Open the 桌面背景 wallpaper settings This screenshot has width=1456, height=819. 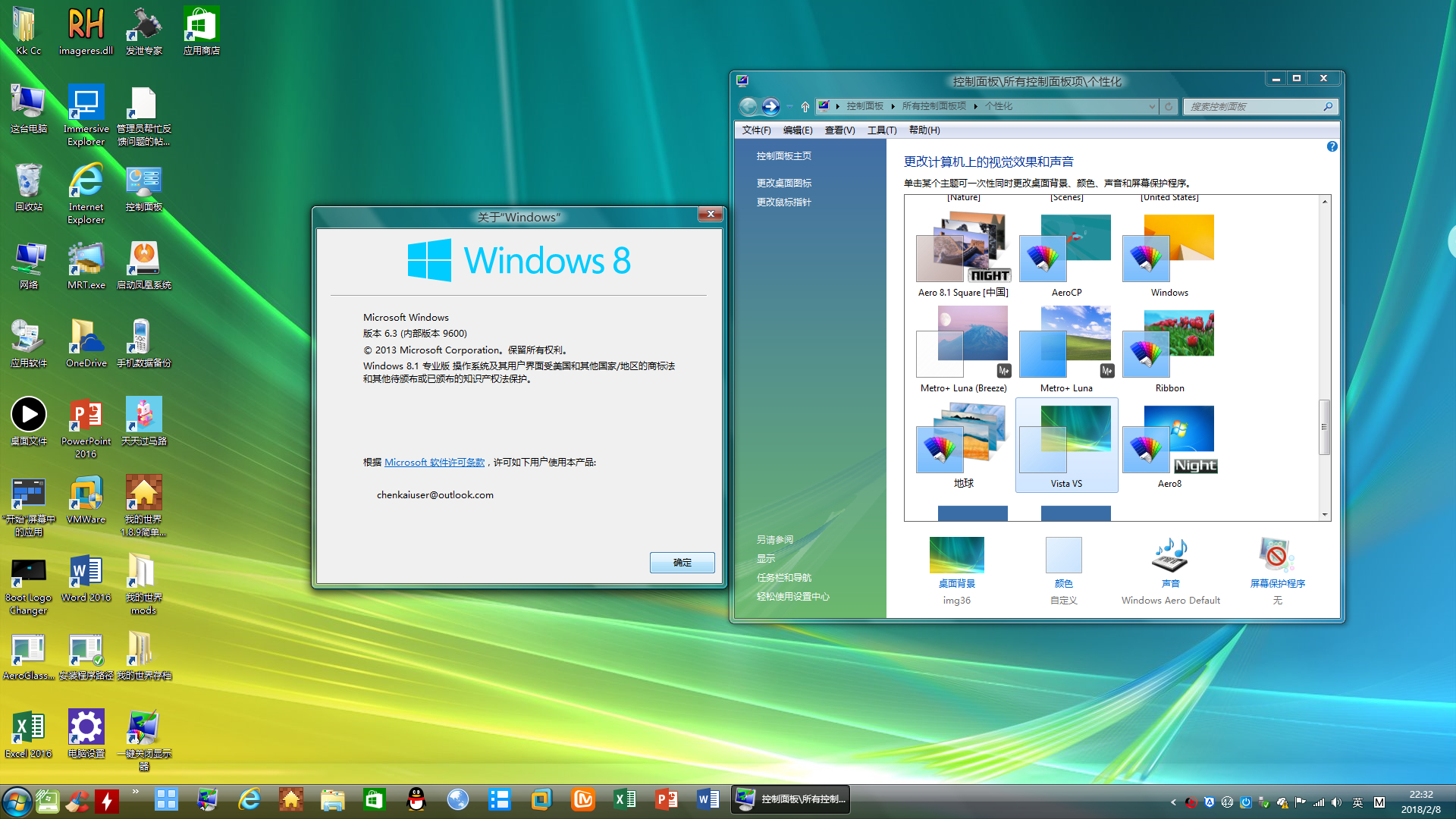click(x=957, y=570)
